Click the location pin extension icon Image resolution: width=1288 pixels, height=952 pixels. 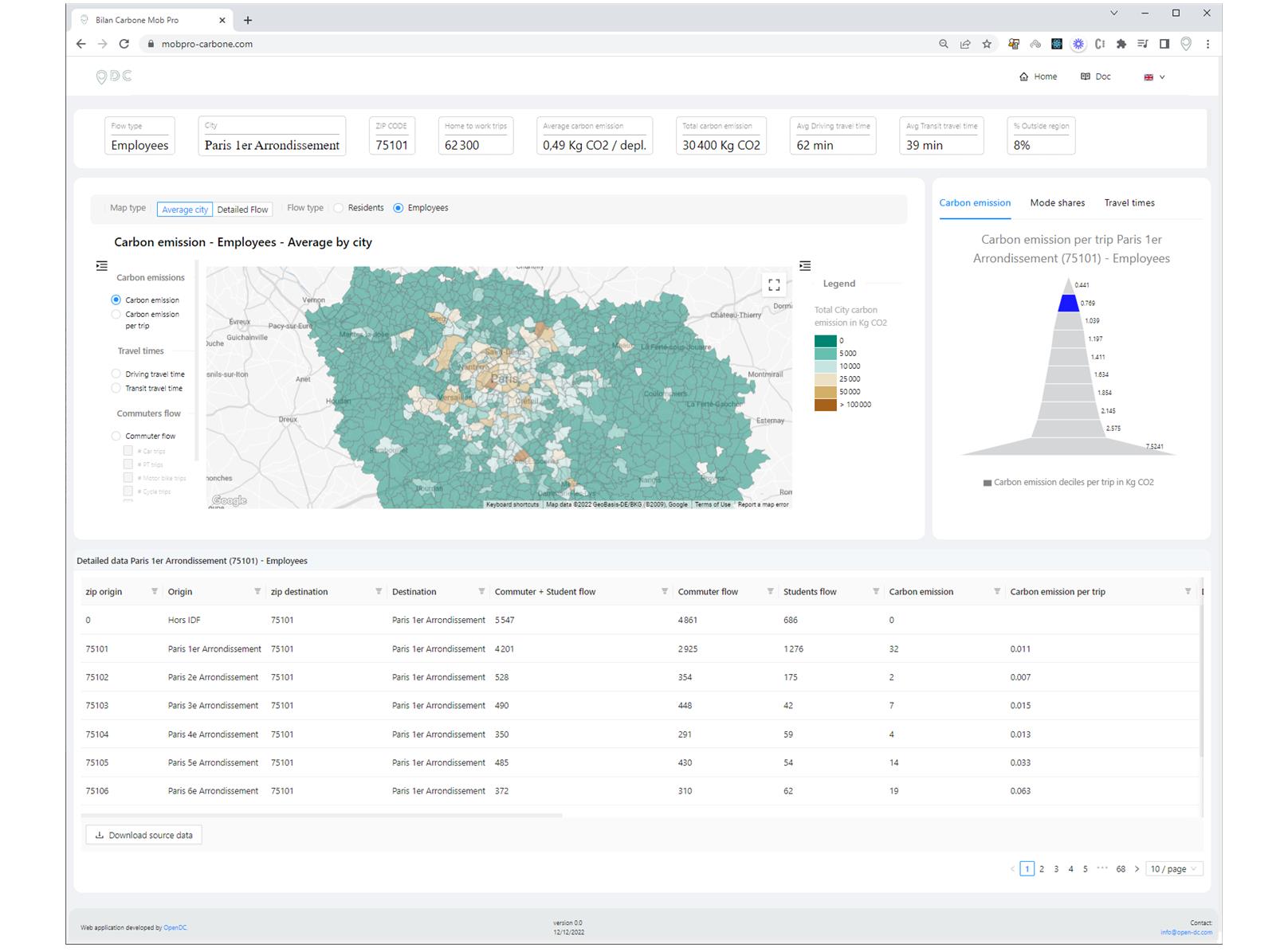point(1186,44)
